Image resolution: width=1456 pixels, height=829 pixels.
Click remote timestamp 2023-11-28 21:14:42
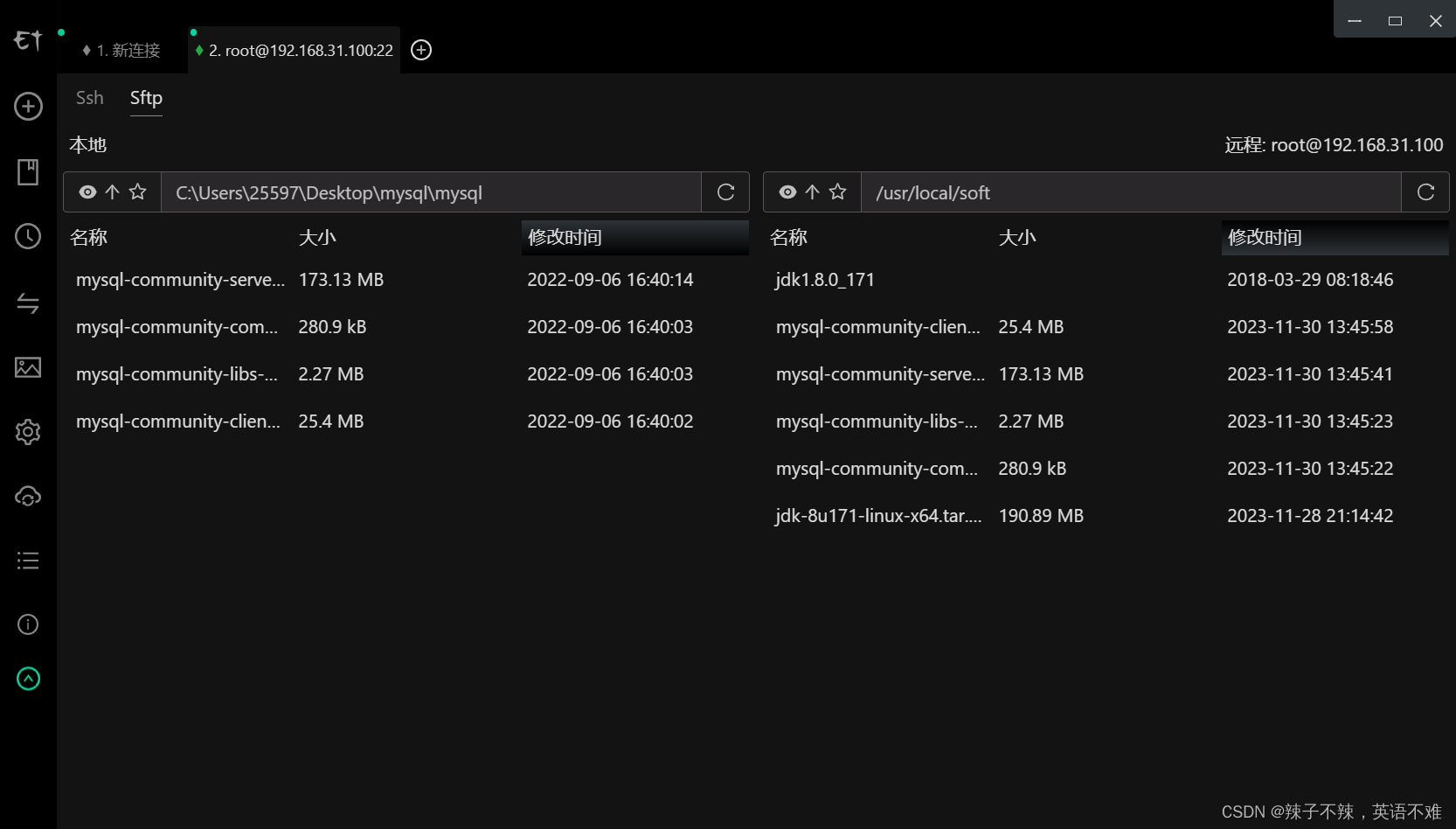(x=1310, y=516)
